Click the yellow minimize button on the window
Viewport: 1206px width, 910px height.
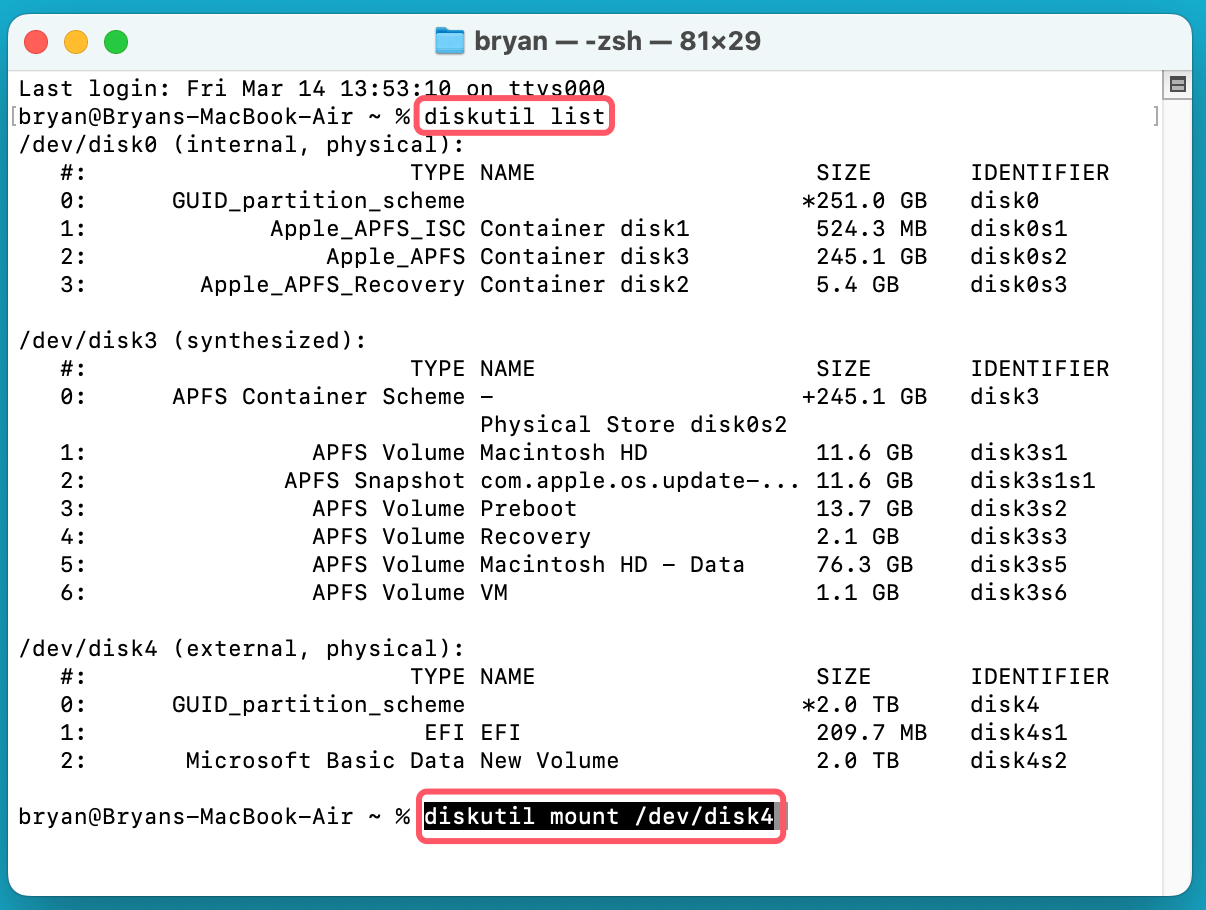coord(76,41)
